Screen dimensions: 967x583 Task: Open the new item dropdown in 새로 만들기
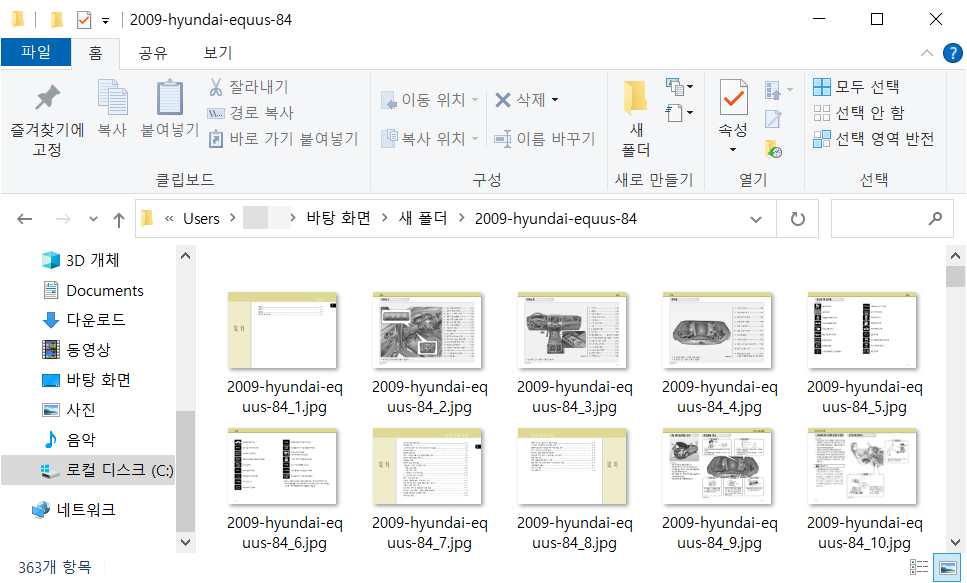[679, 87]
